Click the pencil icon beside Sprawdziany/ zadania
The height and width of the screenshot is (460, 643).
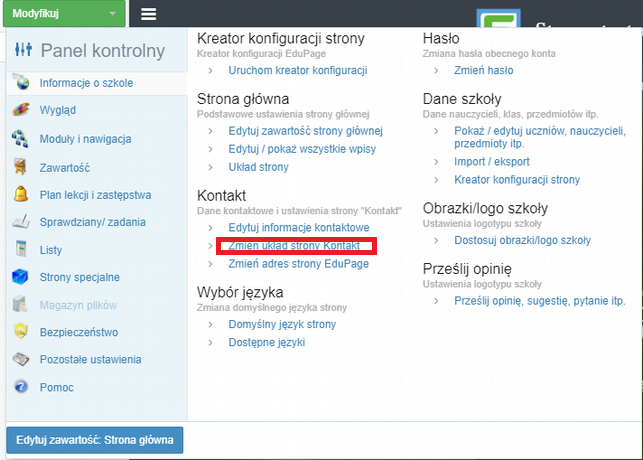tap(21, 221)
